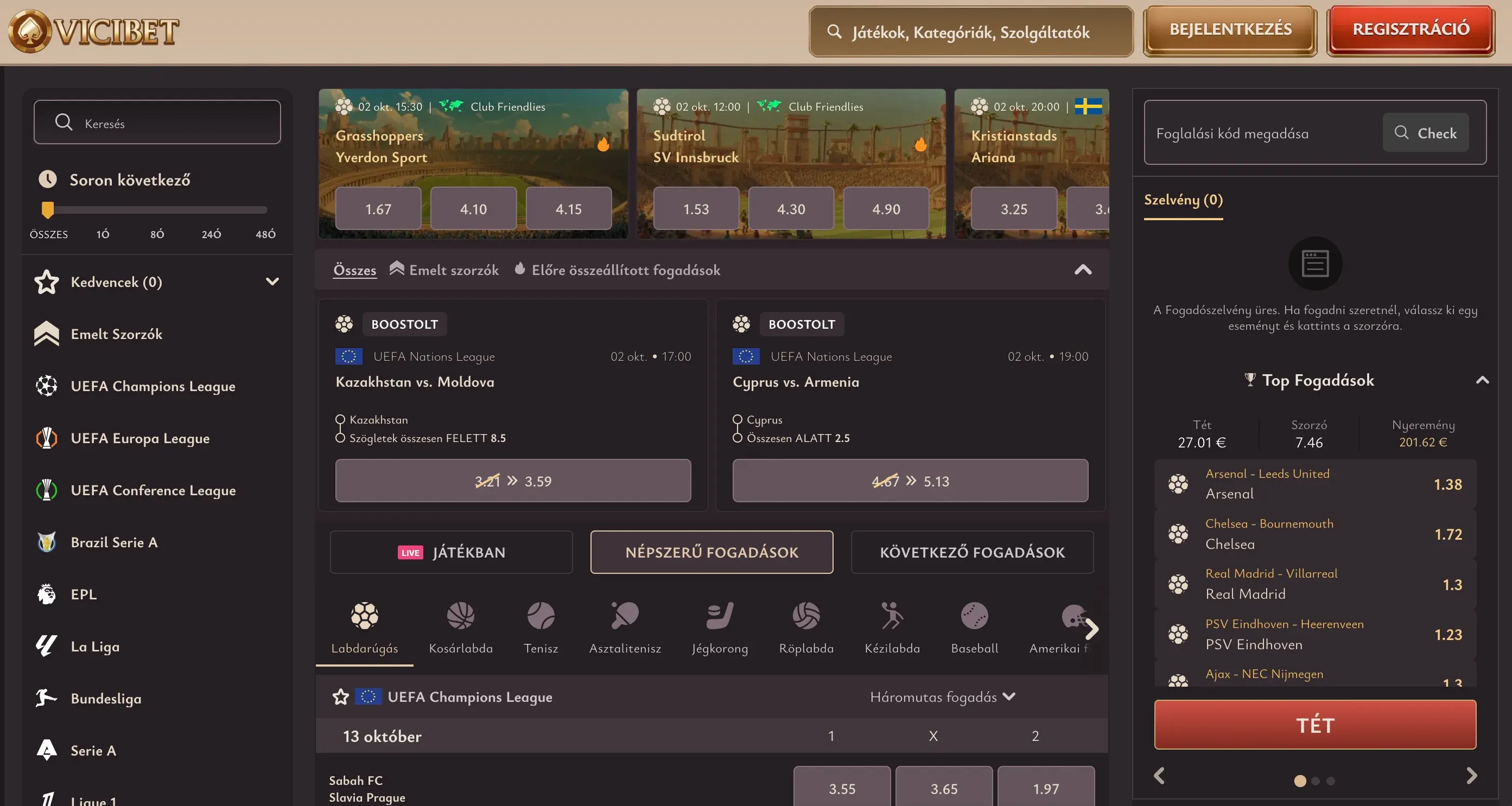This screenshot has width=1512, height=806.
Task: Select the Röplabda sport icon
Action: [806, 628]
